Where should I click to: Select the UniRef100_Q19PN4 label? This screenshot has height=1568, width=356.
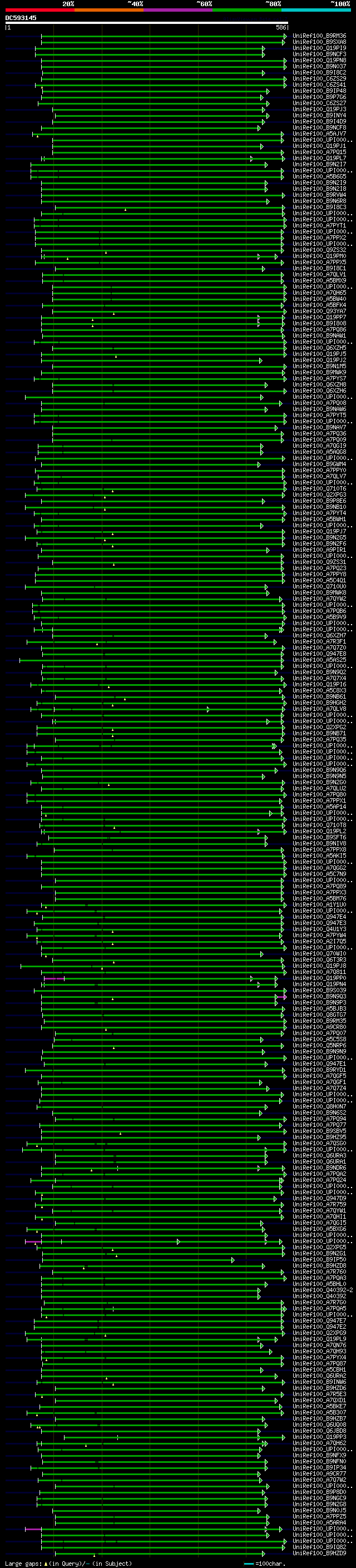pos(319,985)
